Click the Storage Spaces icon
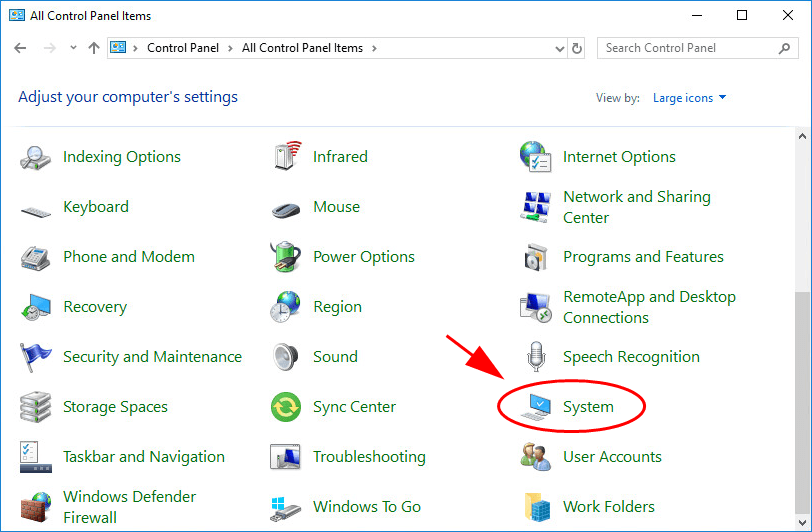The height and width of the screenshot is (532, 812). [35, 407]
